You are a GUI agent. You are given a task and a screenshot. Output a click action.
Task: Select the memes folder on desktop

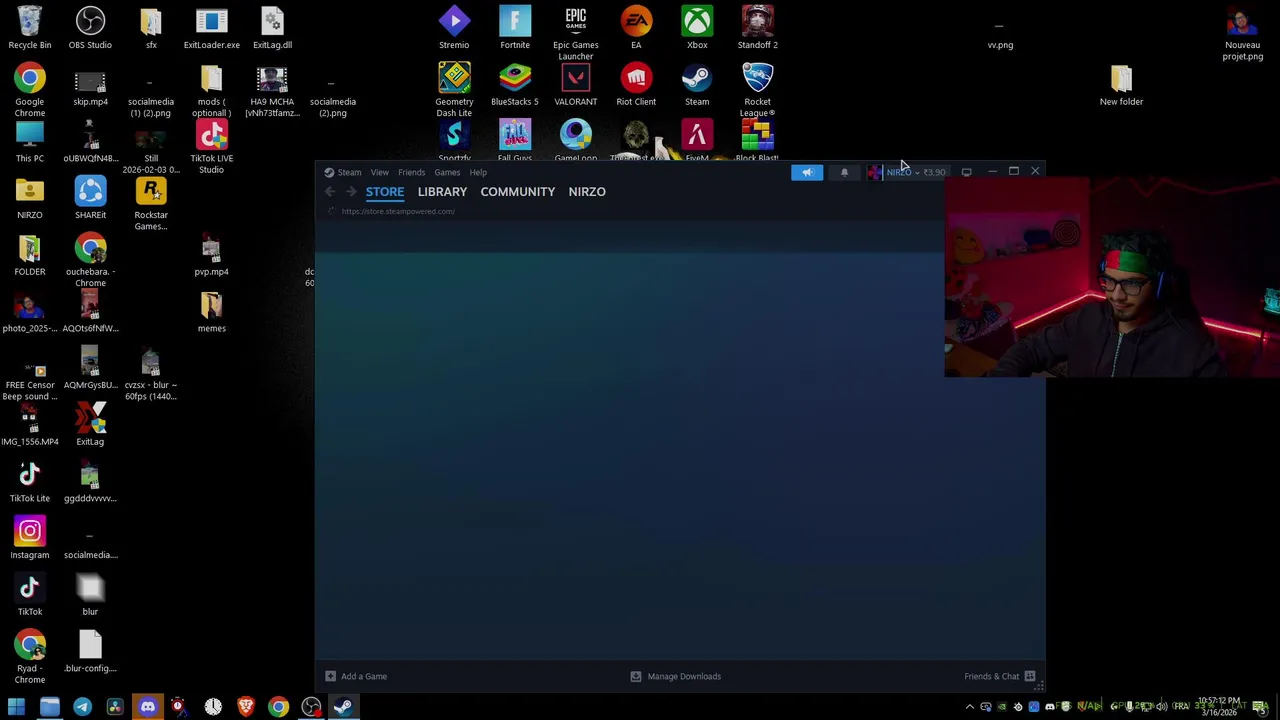coord(211,312)
